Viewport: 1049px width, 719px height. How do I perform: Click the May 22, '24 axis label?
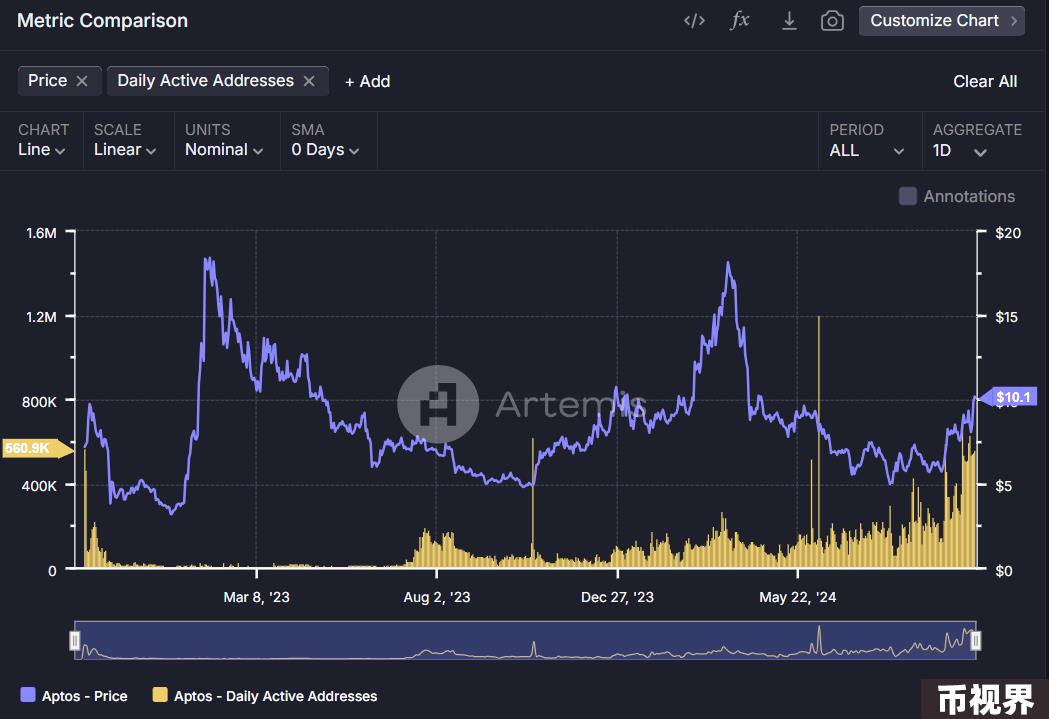[797, 597]
